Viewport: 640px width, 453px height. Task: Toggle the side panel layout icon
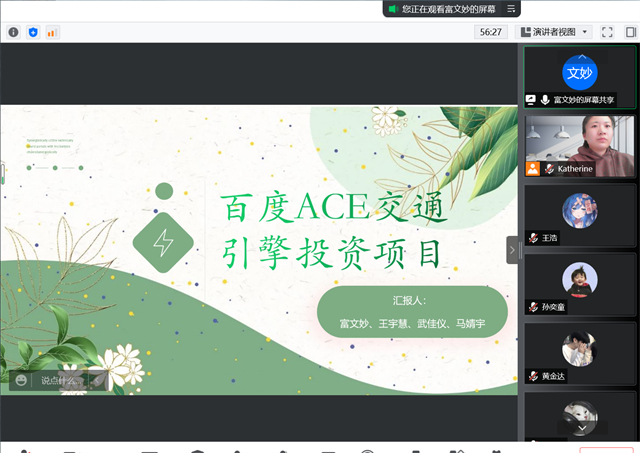point(631,32)
